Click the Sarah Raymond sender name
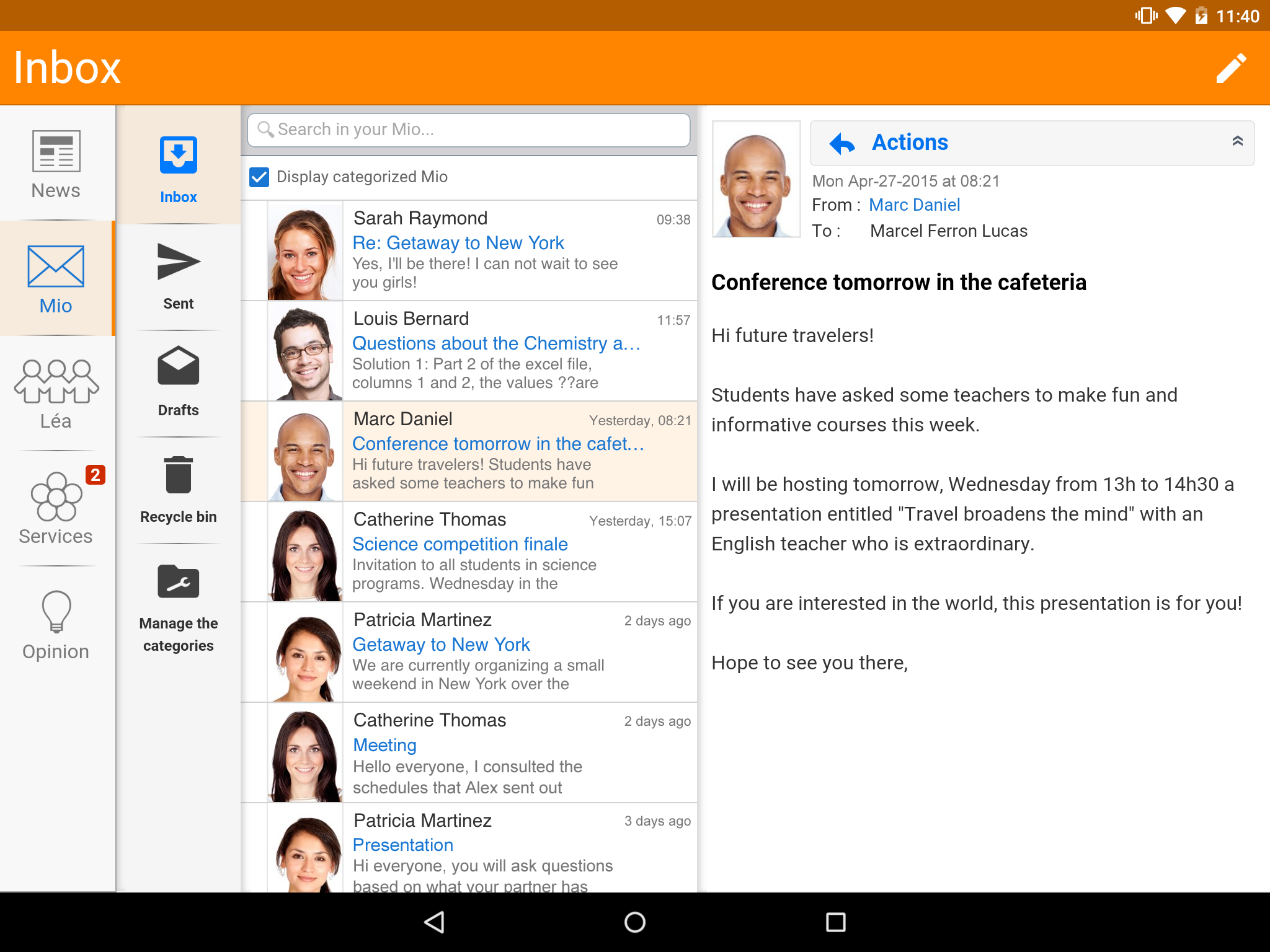 [420, 218]
